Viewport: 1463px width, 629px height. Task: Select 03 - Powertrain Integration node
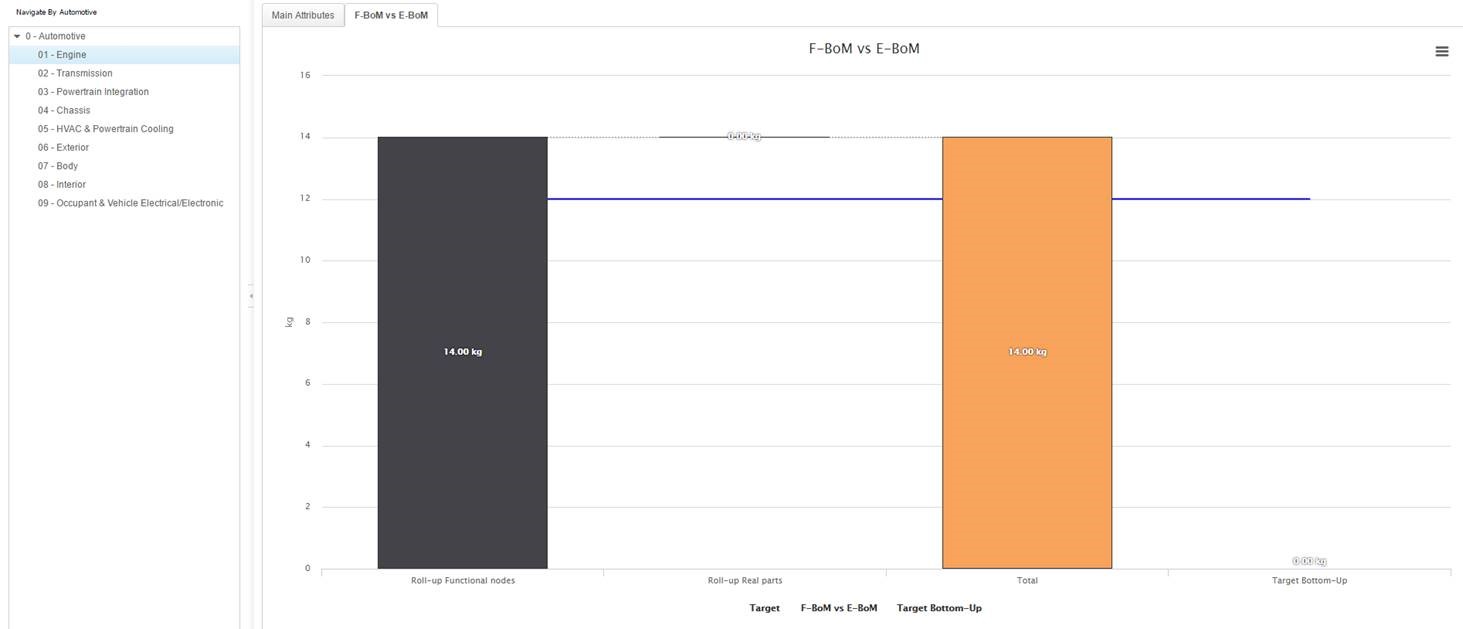[93, 92]
